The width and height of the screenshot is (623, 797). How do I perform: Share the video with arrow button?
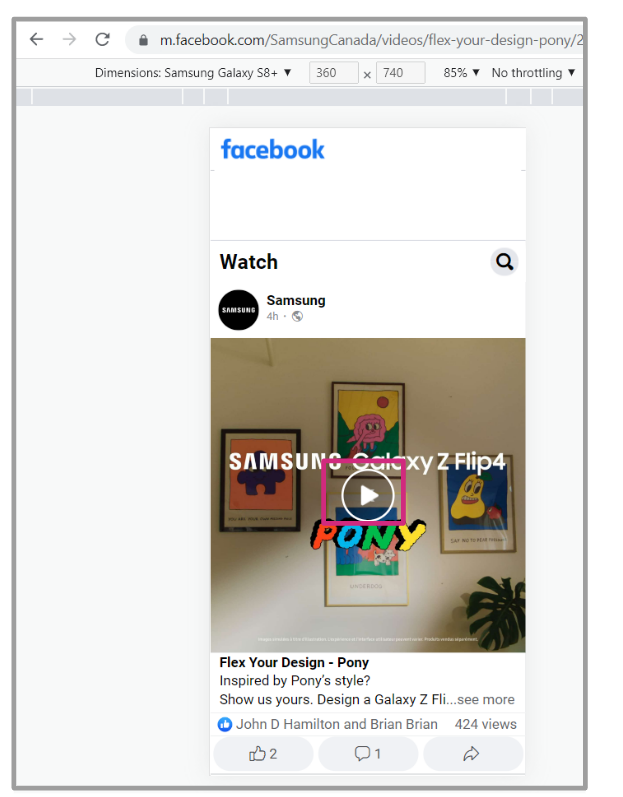(x=473, y=754)
